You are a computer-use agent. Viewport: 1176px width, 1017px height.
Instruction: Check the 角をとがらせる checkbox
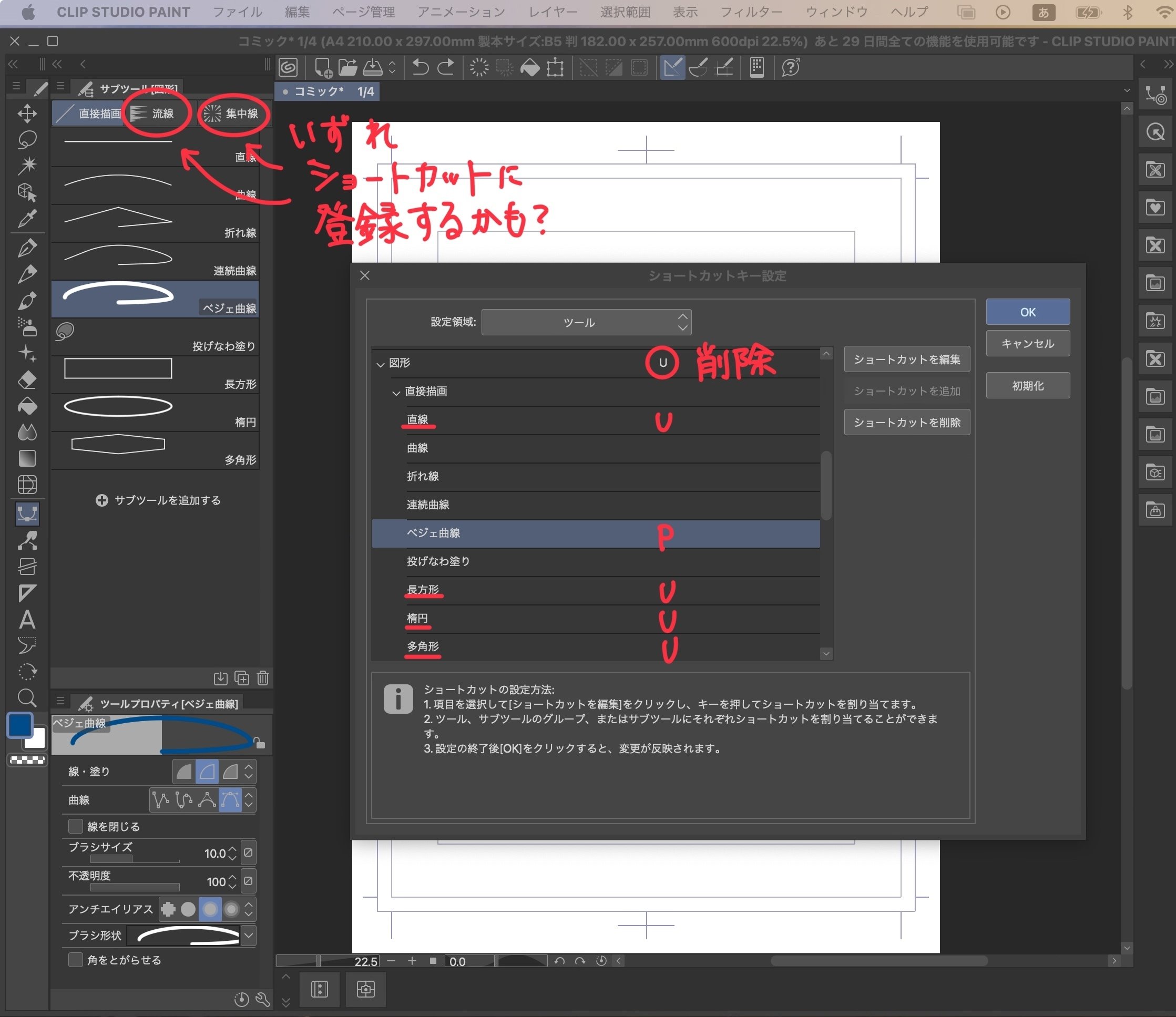(x=76, y=960)
